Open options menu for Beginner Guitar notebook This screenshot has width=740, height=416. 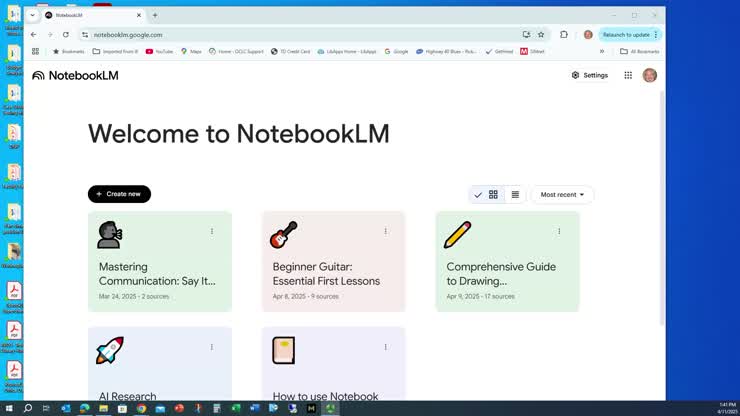coord(386,231)
